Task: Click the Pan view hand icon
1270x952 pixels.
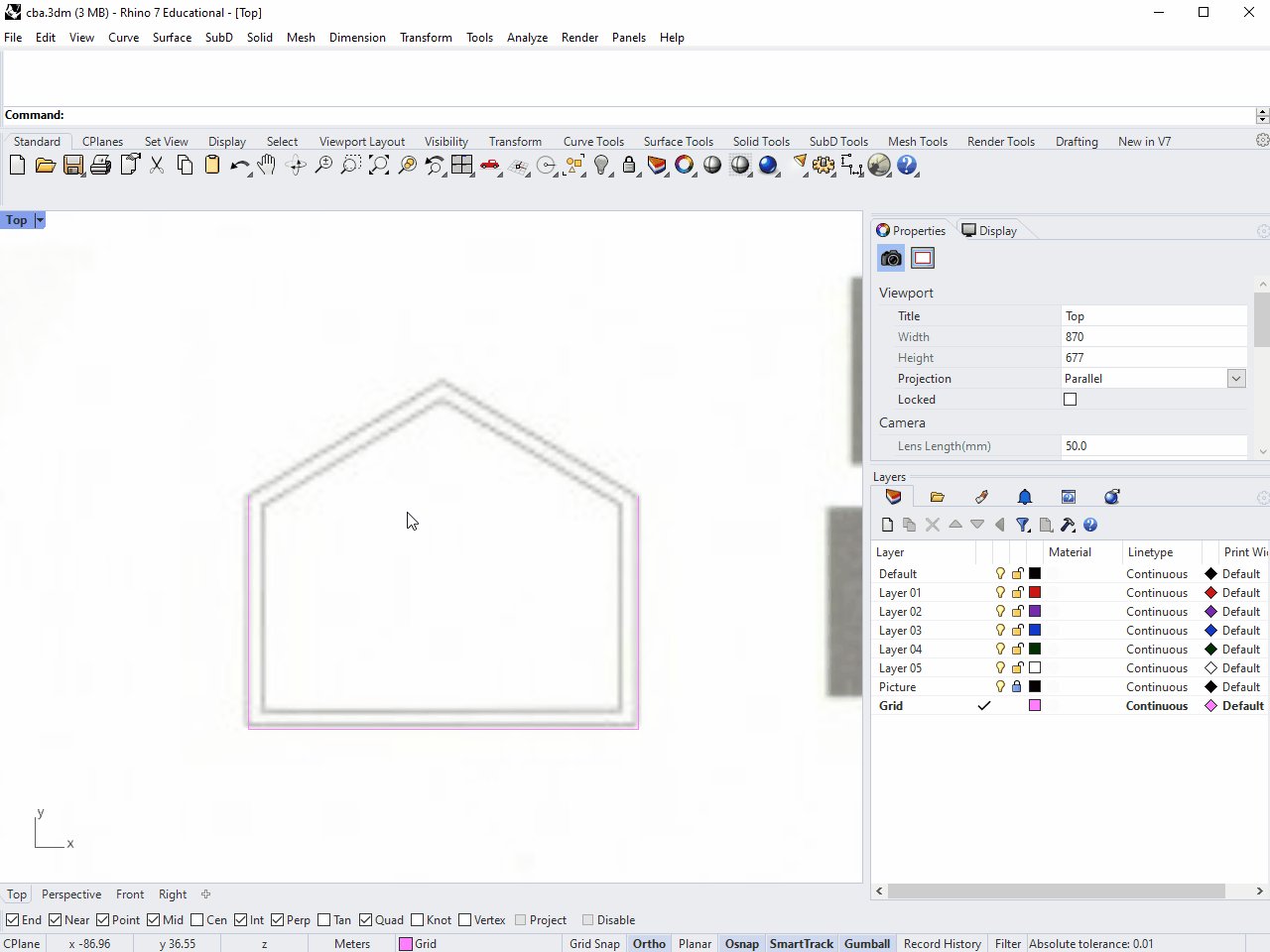Action: click(267, 166)
